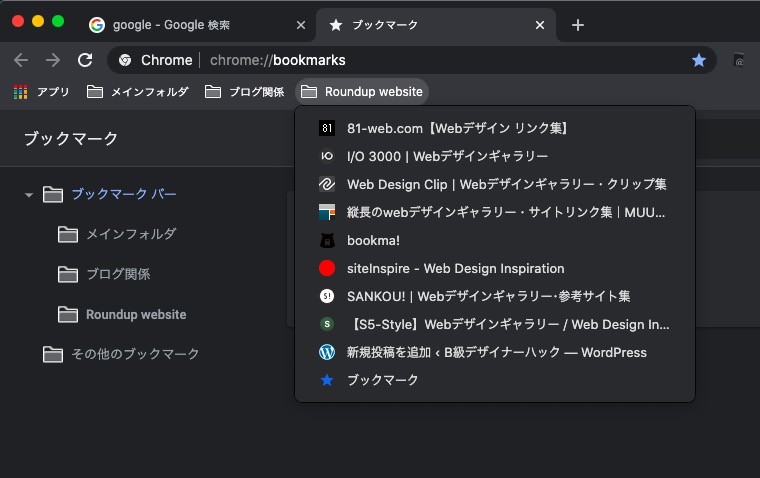
Task: Click the back navigation arrow
Action: [21, 60]
